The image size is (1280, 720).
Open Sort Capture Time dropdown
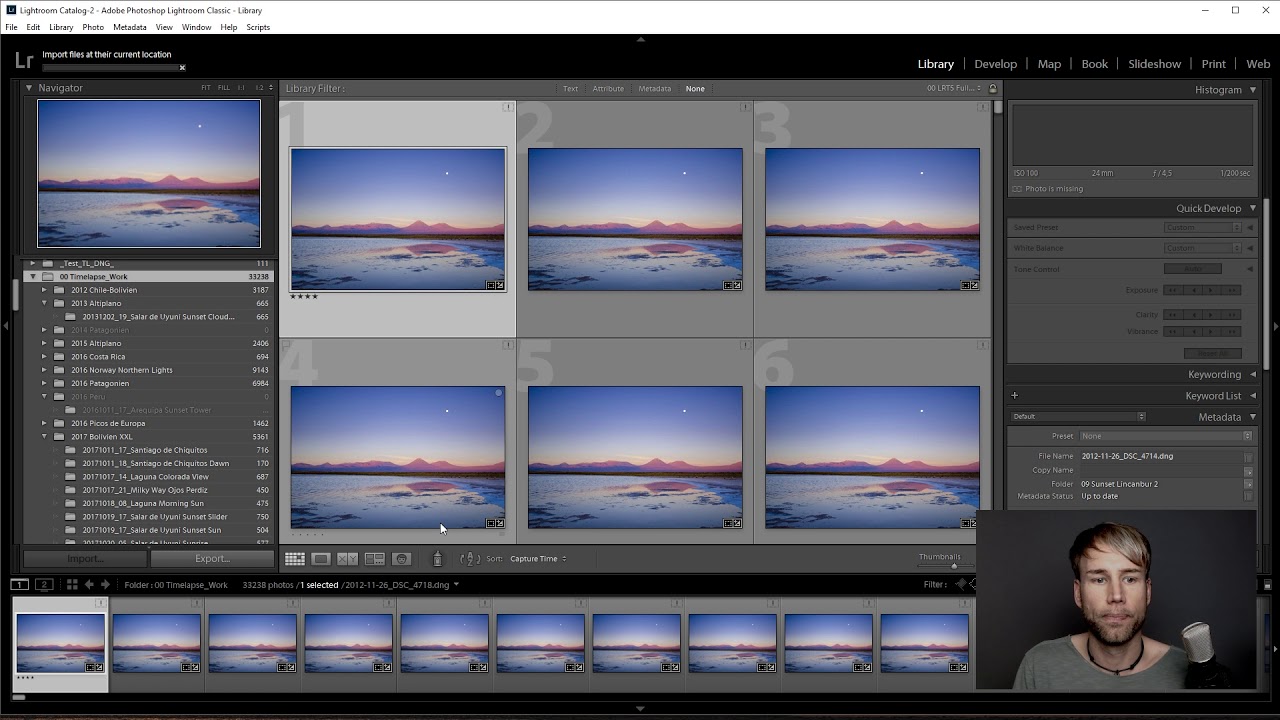pos(538,559)
